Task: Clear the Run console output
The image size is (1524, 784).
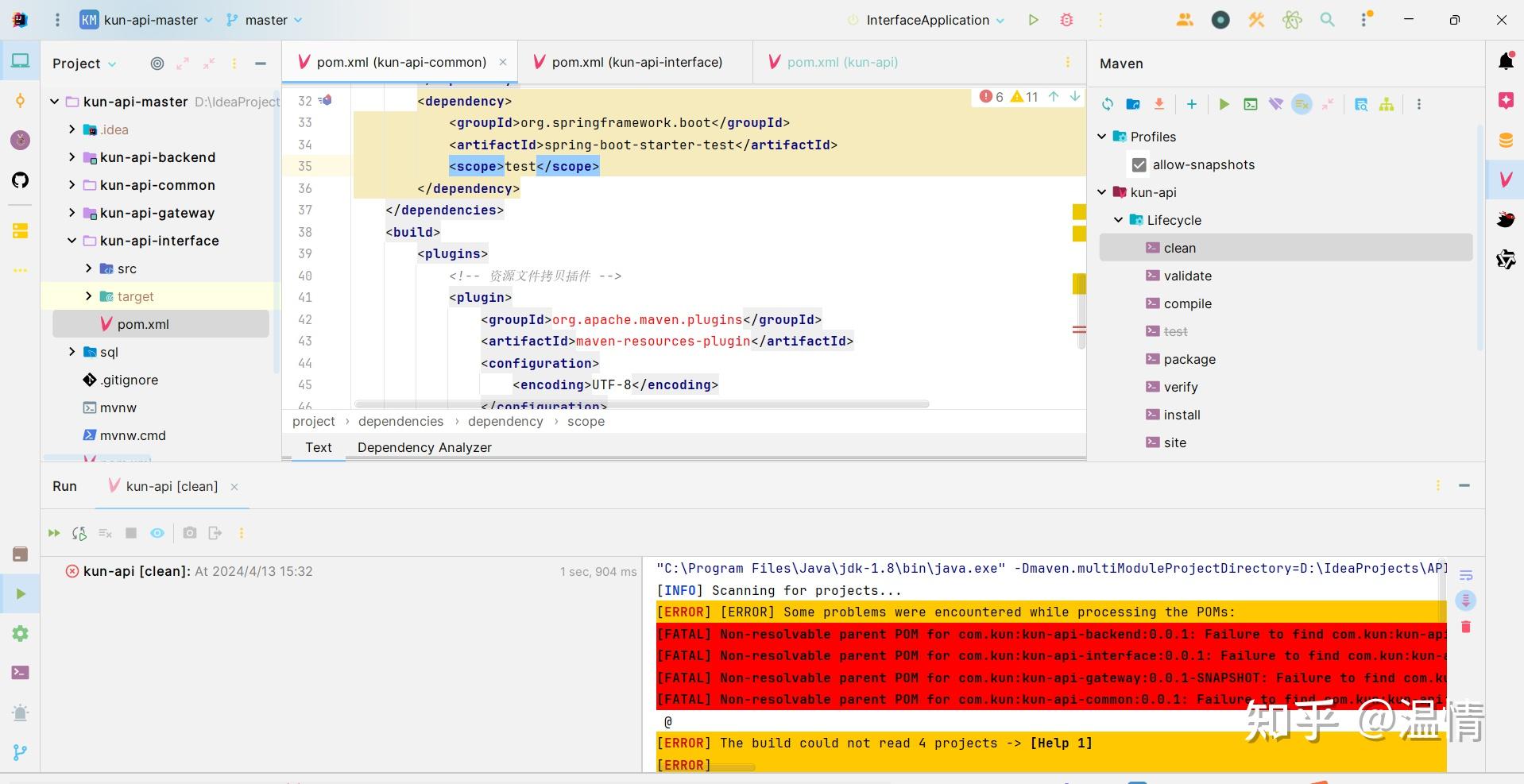Action: (x=105, y=533)
